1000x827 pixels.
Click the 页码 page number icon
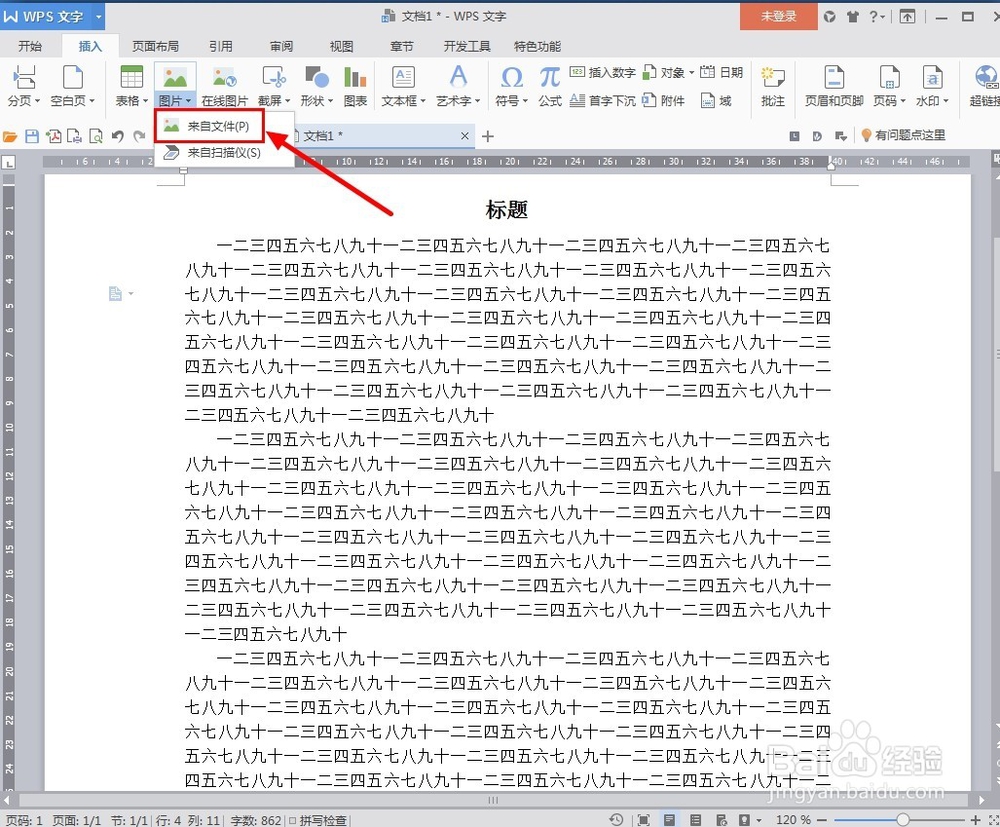[889, 77]
